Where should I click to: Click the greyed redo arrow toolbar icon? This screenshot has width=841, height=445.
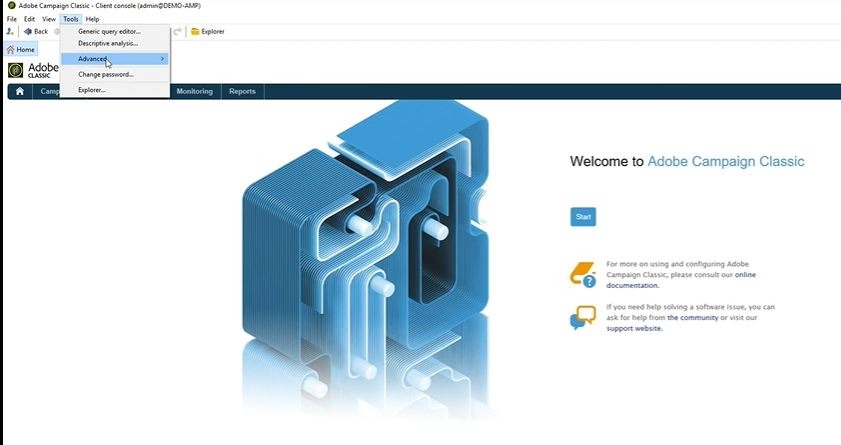pos(178,32)
